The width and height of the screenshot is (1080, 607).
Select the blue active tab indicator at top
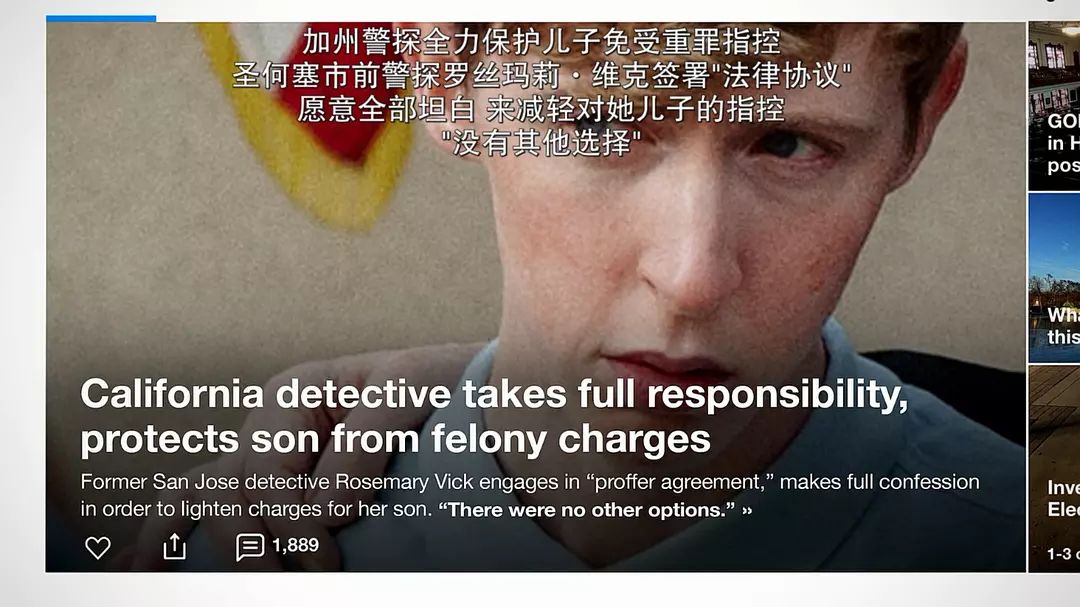pos(101,17)
